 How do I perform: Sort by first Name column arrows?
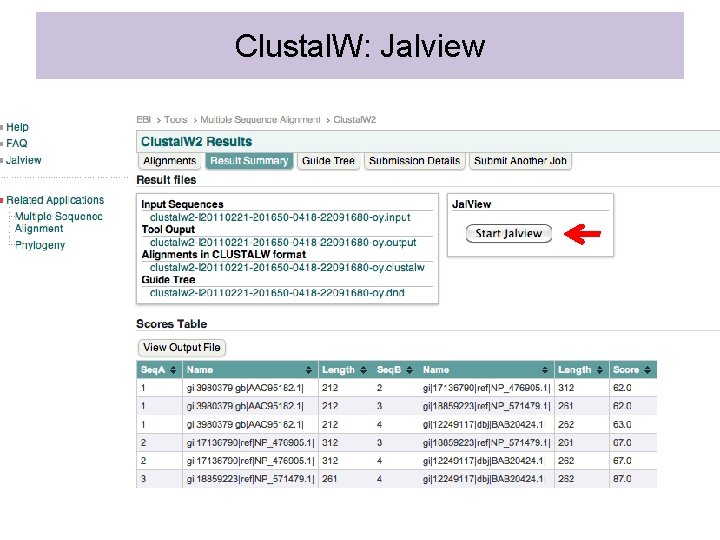pyautogui.click(x=309, y=370)
